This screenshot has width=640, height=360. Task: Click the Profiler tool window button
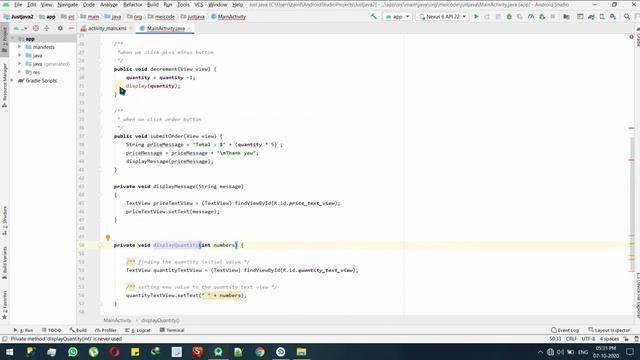(x=106, y=330)
